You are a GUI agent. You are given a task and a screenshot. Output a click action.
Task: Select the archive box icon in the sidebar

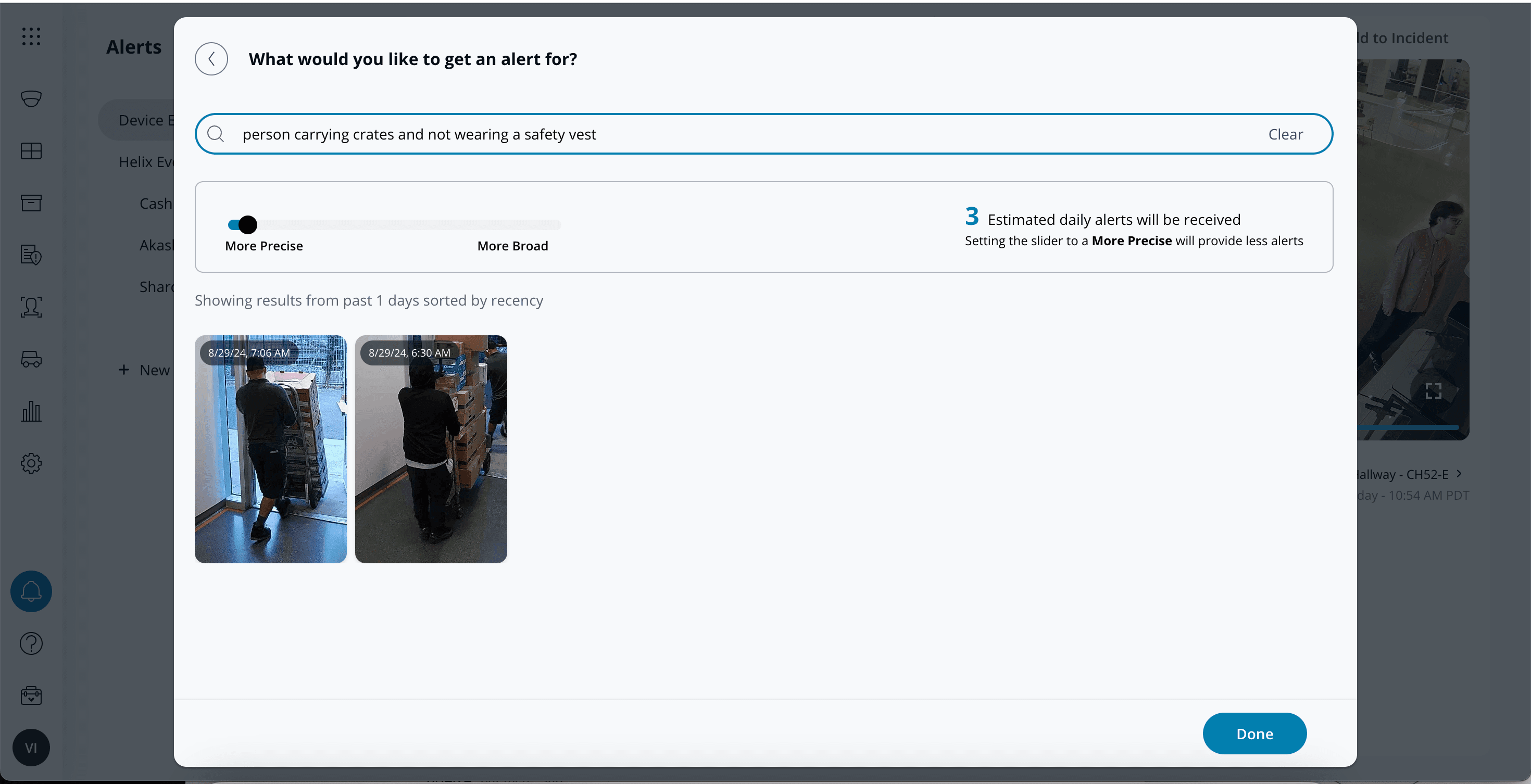[x=31, y=203]
